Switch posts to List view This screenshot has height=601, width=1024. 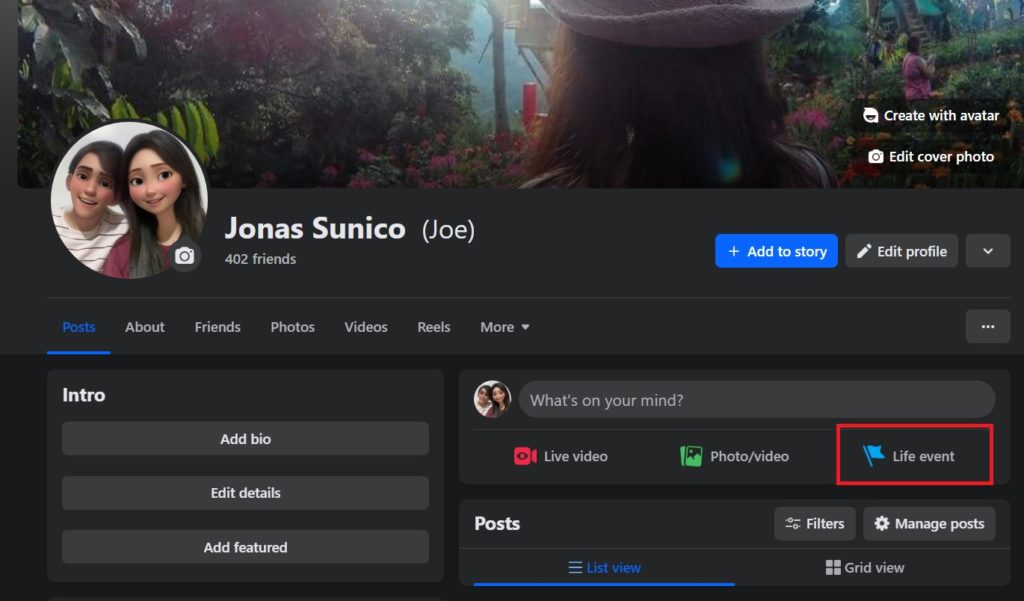click(604, 567)
